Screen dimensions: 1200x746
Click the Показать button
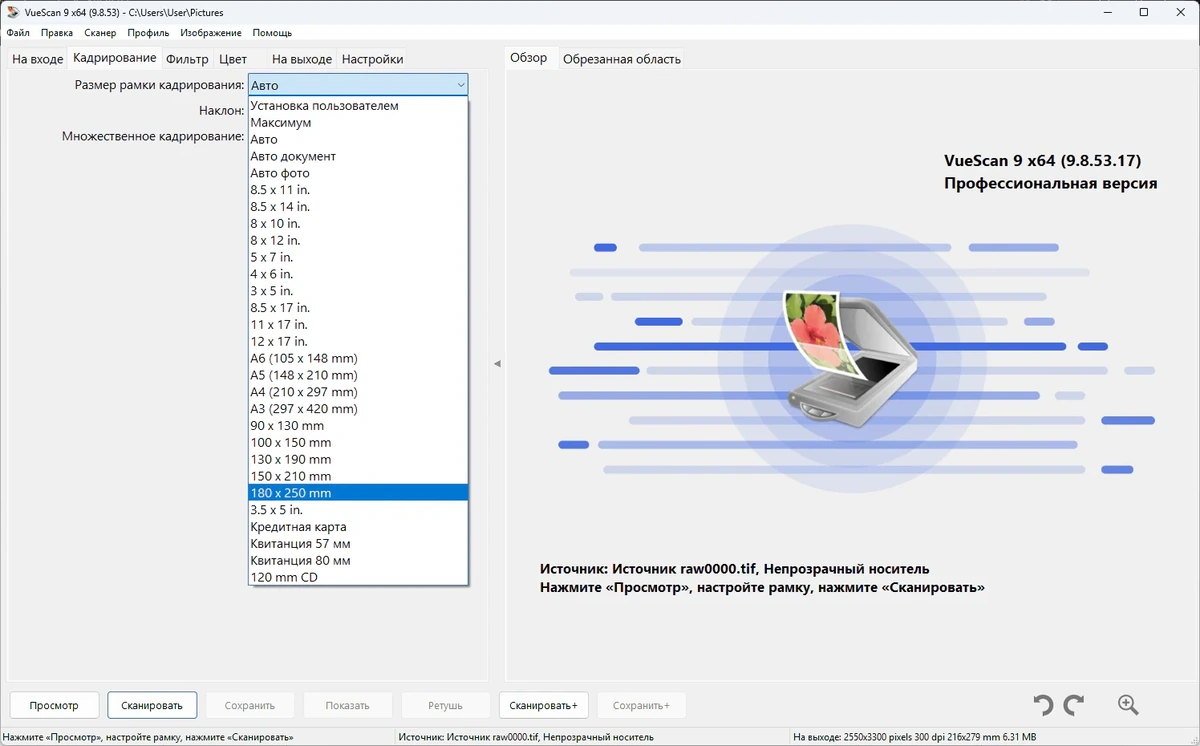pyautogui.click(x=348, y=705)
